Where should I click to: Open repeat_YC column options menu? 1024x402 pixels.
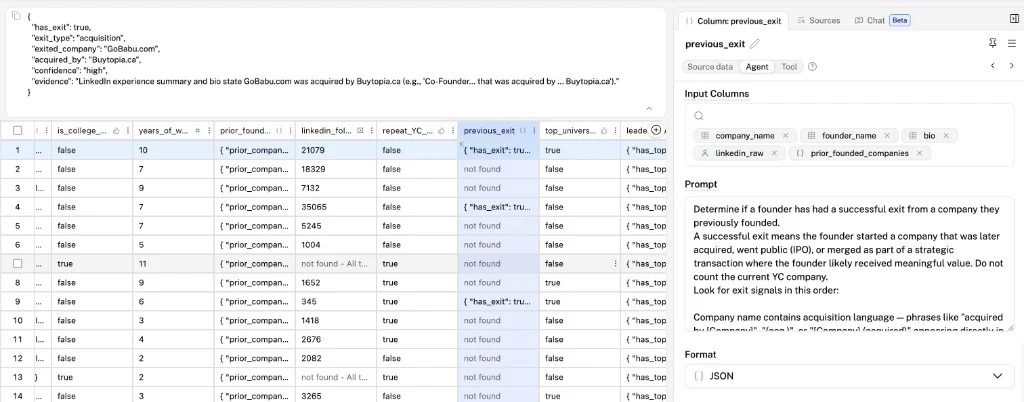[452, 131]
